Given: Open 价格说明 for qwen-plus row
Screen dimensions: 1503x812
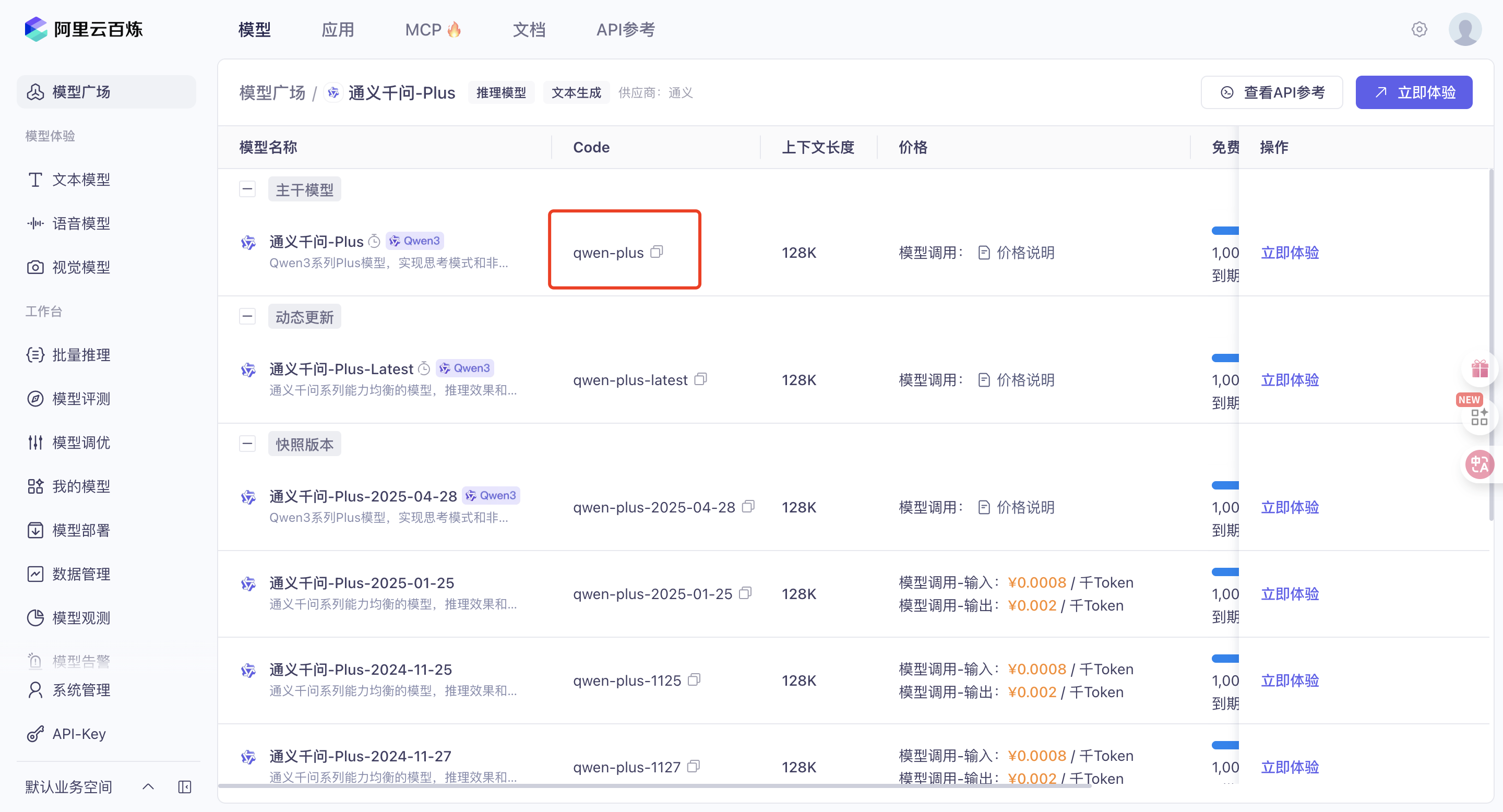Looking at the screenshot, I should coord(1016,253).
